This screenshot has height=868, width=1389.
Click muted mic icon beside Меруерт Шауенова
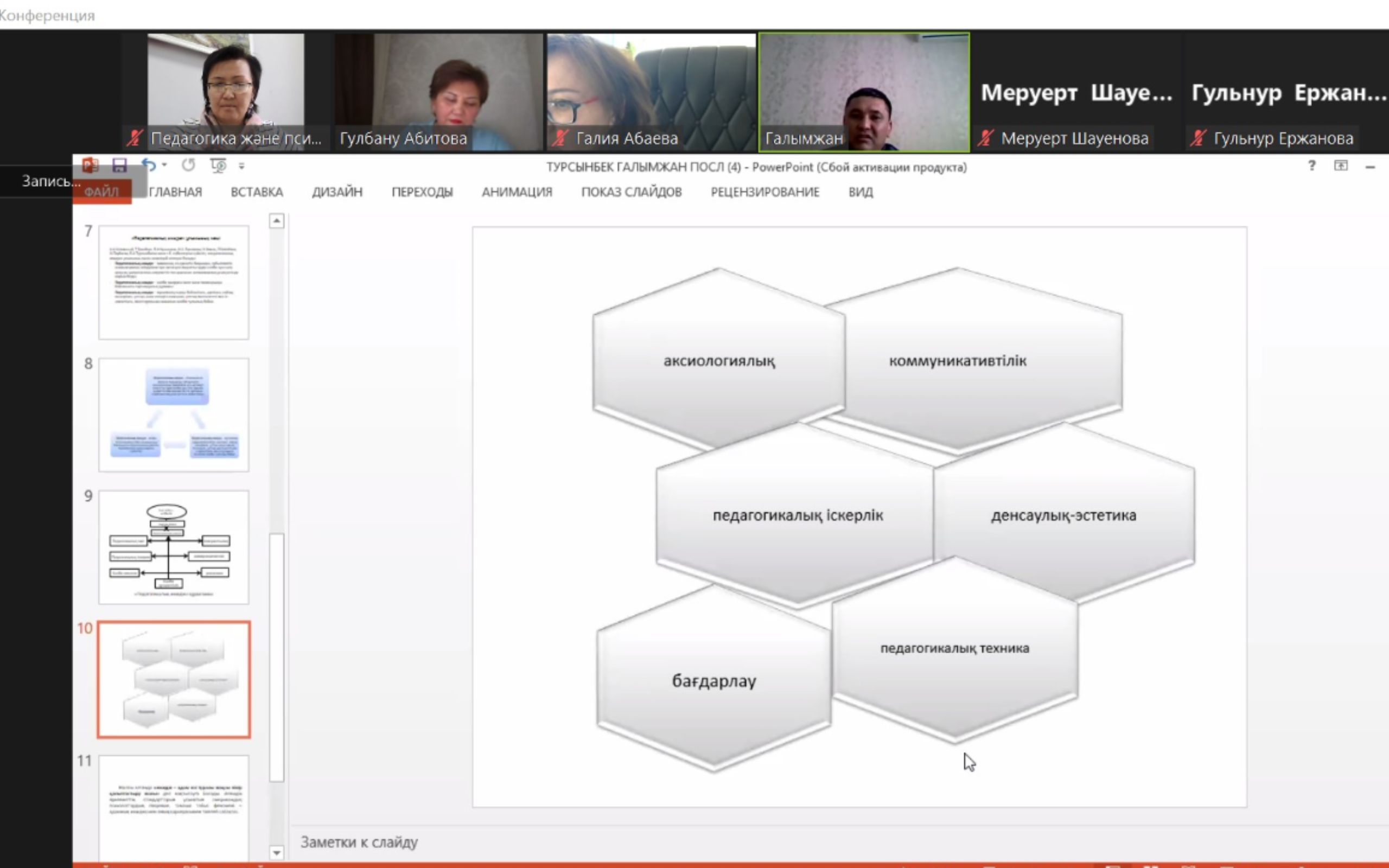point(986,138)
